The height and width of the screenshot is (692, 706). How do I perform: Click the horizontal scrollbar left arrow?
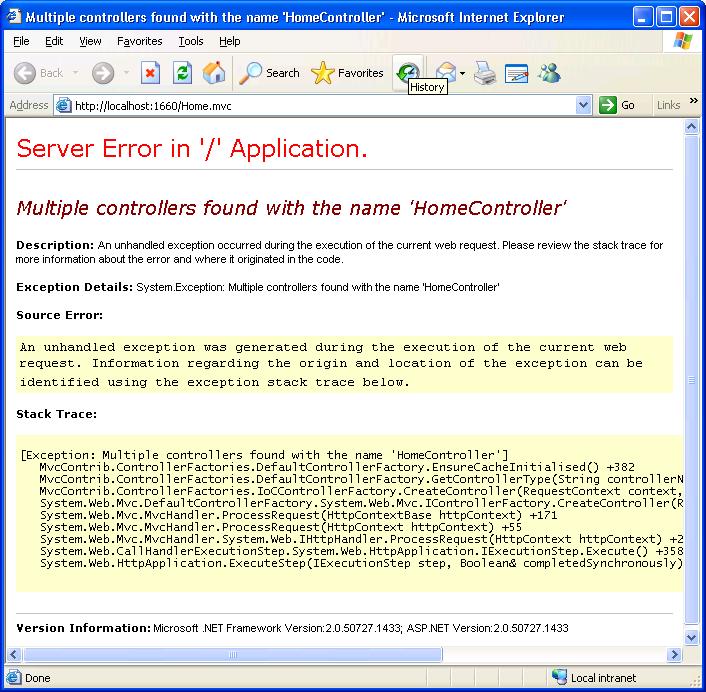coord(14,654)
